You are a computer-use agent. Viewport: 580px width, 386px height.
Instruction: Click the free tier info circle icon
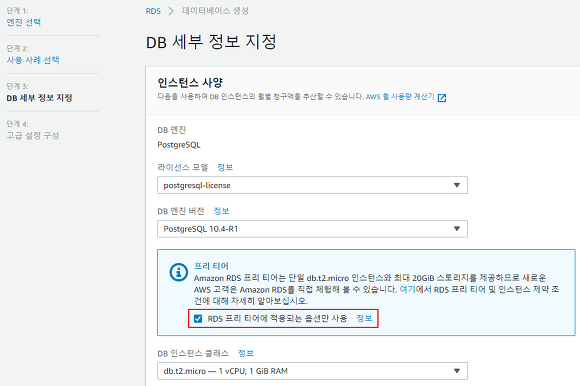tap(179, 272)
